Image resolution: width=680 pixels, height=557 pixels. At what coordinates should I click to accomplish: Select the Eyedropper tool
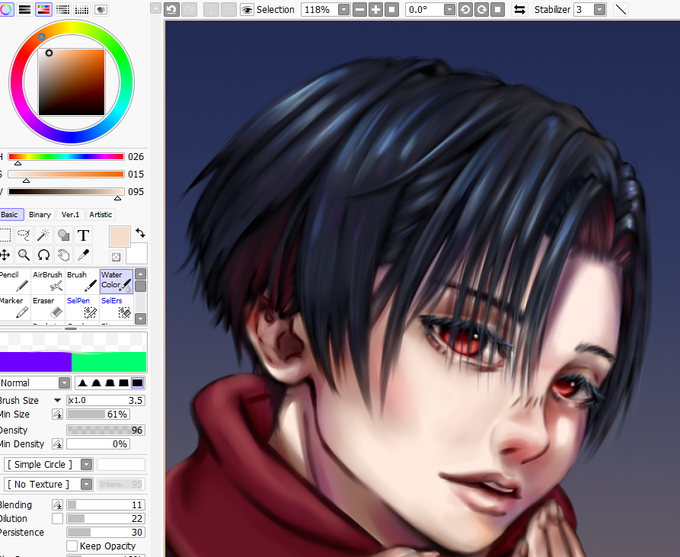(83, 255)
